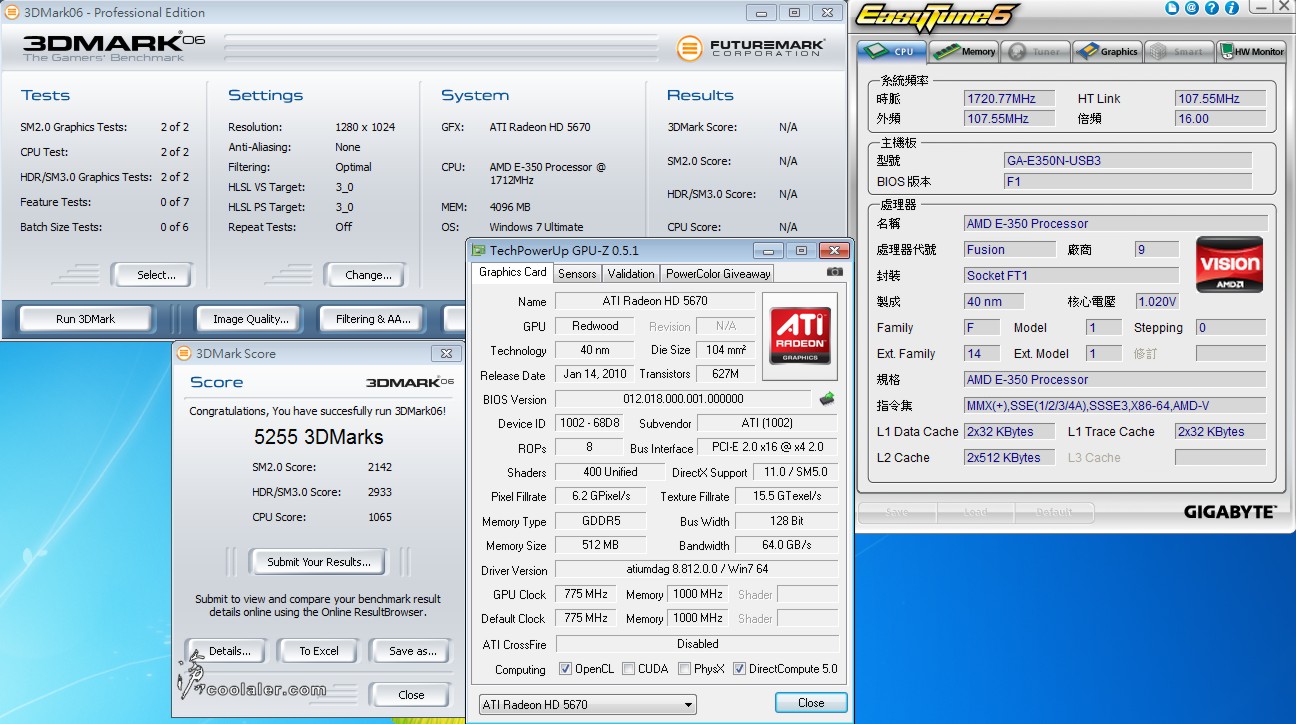The height and width of the screenshot is (724, 1296).
Task: Click the GPU Clock 775 MHz field
Action: tap(585, 594)
